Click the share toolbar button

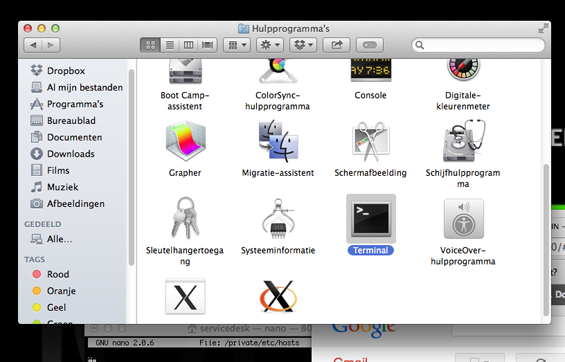(336, 45)
